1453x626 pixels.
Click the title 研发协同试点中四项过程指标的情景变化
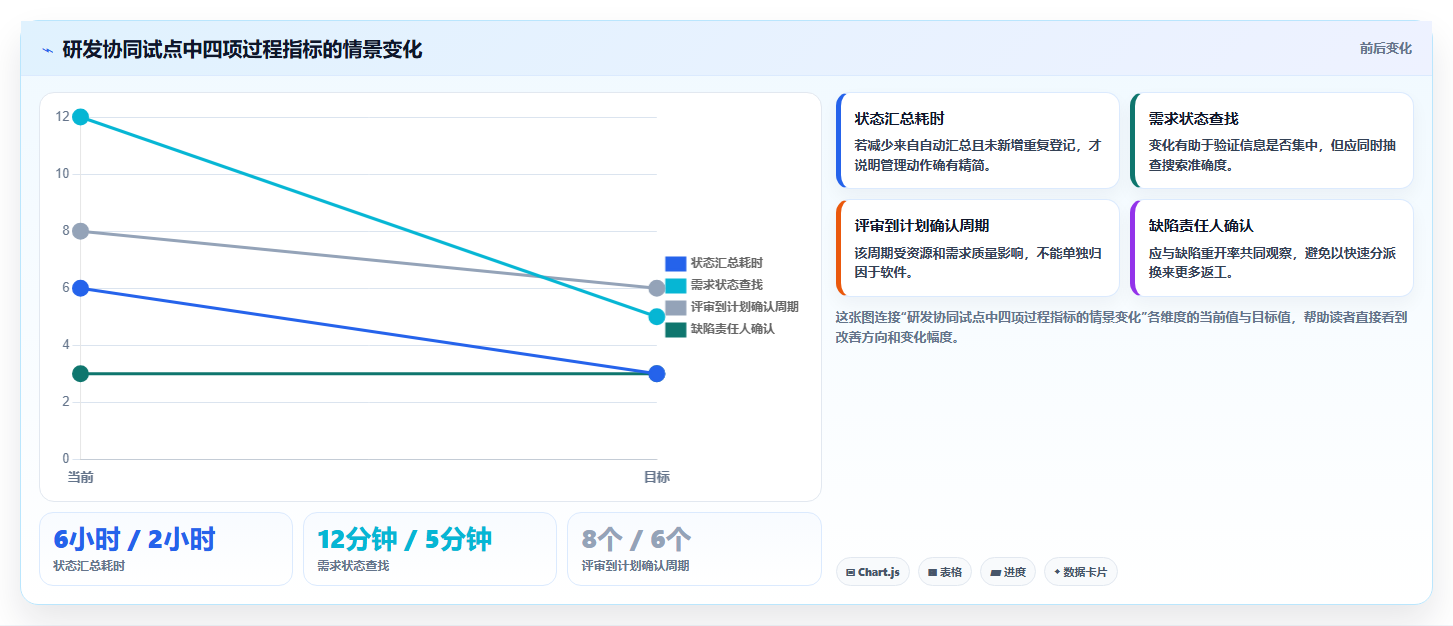[x=242, y=50]
